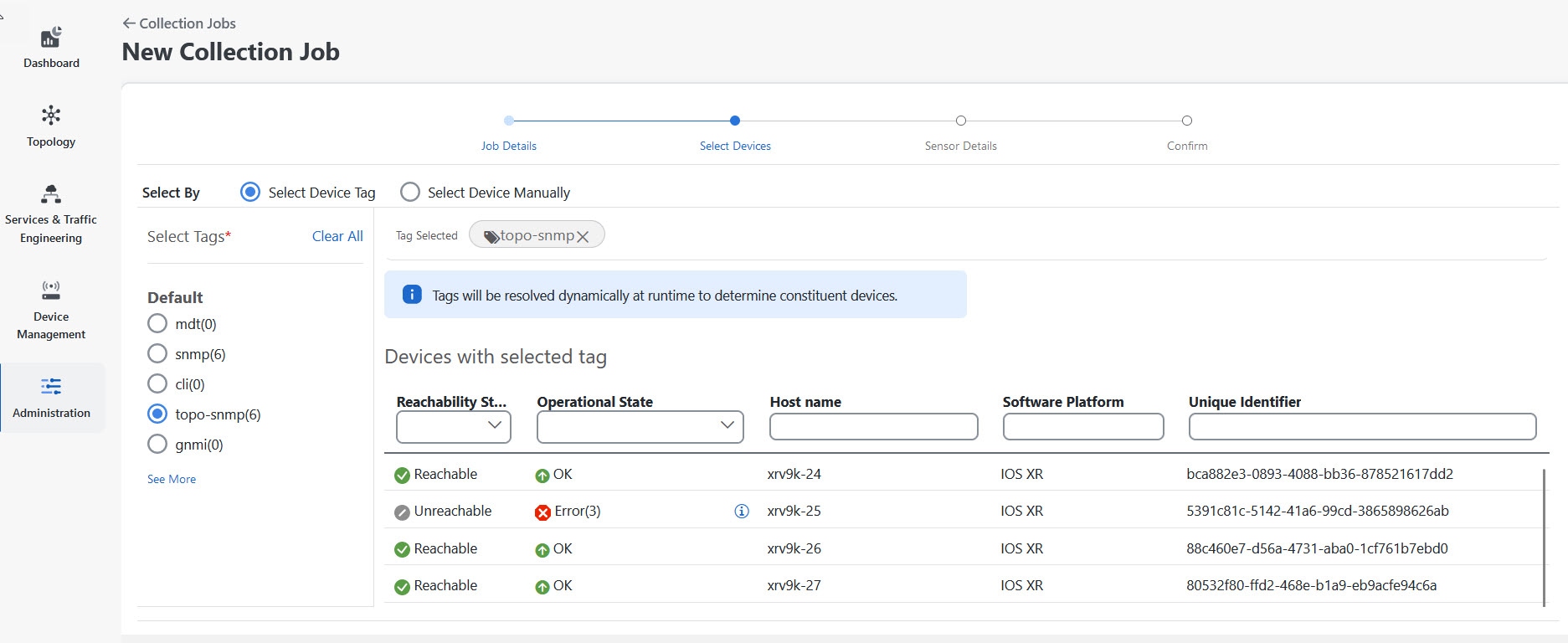This screenshot has height=643, width=1568.
Task: Click the OK state icon for xrv9k-27
Action: (542, 587)
